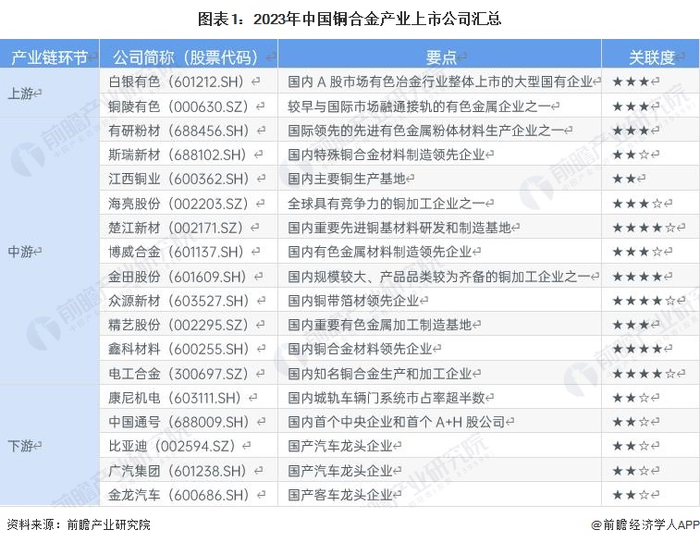Viewport: 700px width, 544px height.
Task: Click star rating in 金龙汽车 row
Action: pos(631,494)
